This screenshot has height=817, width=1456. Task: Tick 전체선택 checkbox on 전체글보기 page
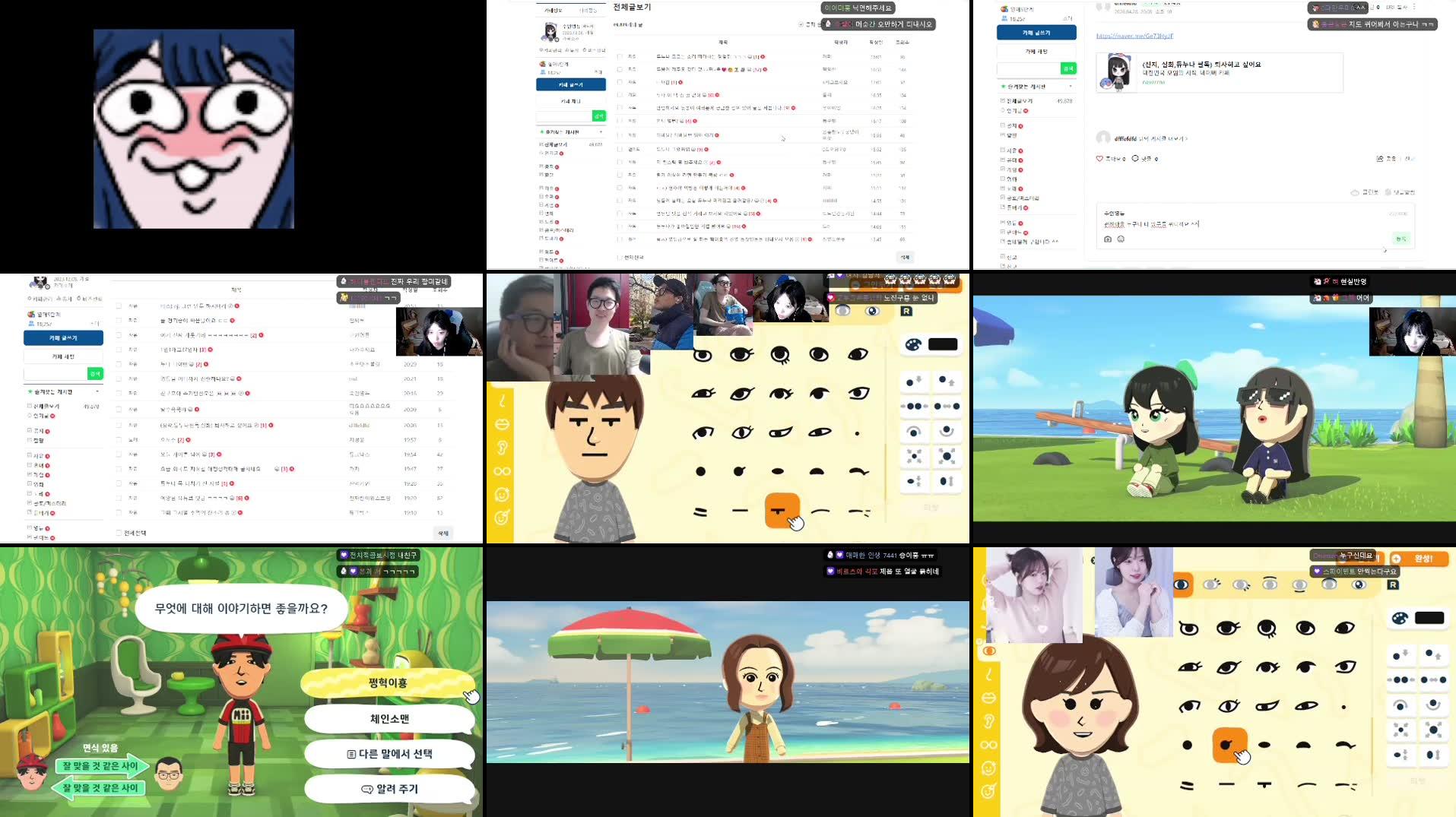(x=619, y=258)
